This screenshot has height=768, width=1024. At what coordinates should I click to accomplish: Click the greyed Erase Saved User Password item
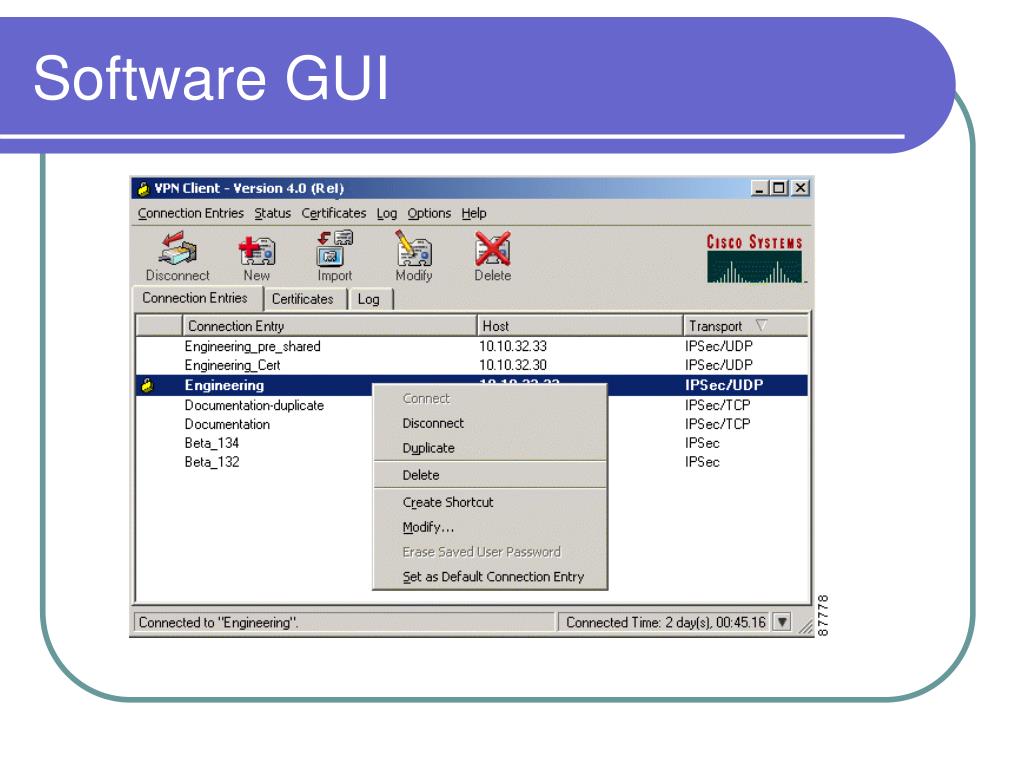tap(490, 552)
